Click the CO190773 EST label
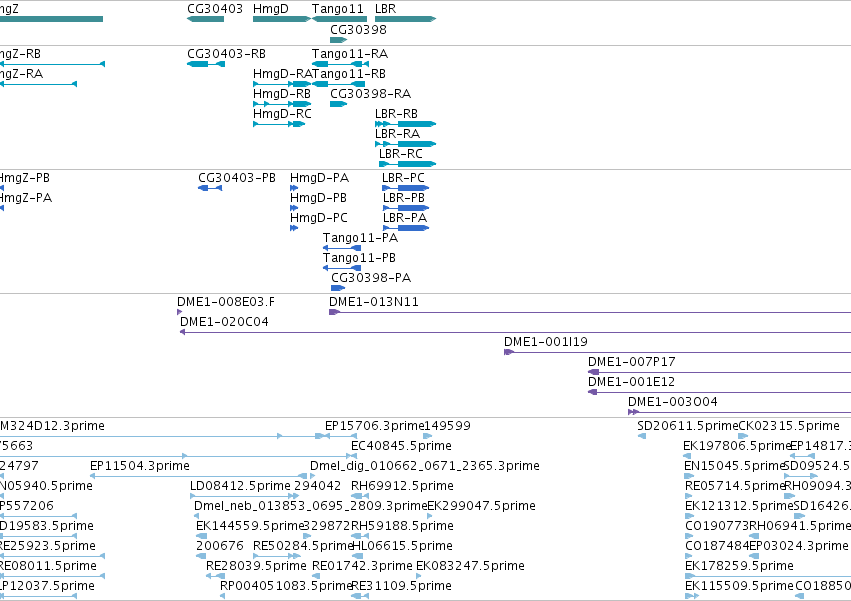This screenshot has width=851, height=601. click(x=717, y=526)
